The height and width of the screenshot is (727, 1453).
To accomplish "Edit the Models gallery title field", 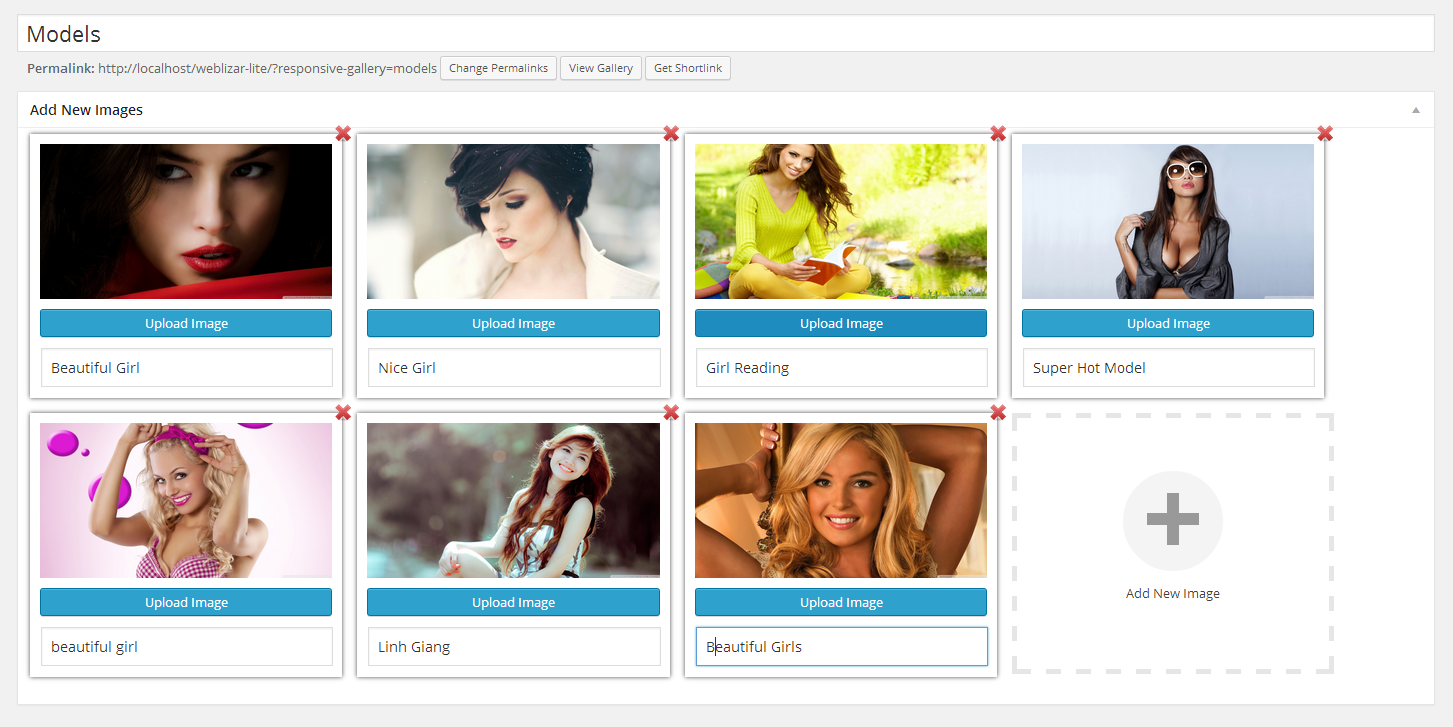I will point(726,33).
